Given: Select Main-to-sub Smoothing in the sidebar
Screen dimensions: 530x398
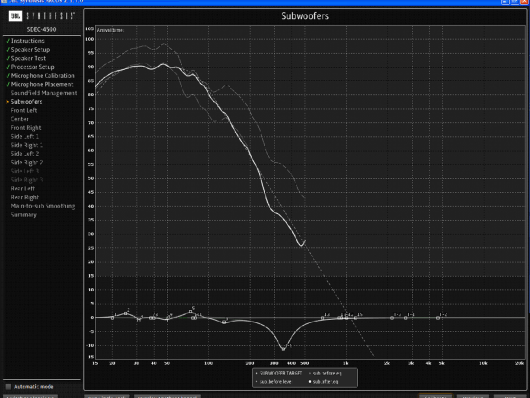Looking at the screenshot, I should (43, 206).
